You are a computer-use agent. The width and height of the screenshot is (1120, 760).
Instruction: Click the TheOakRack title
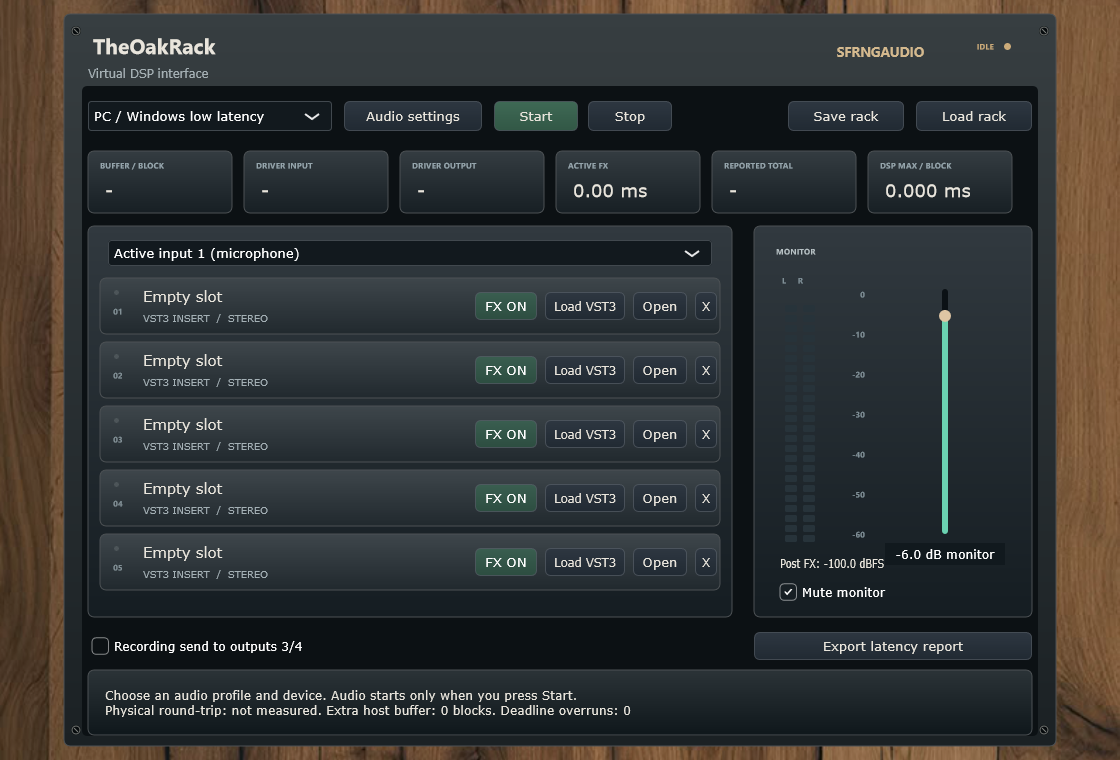coord(154,47)
